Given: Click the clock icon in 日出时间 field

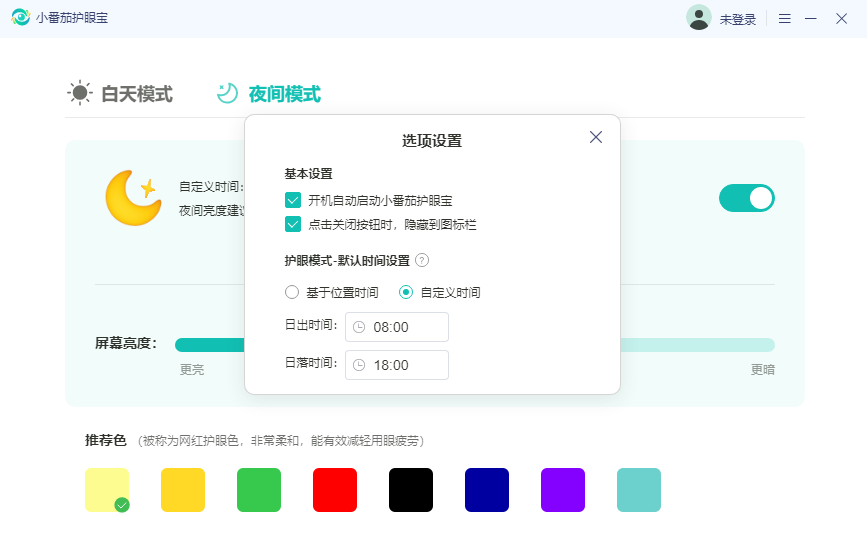Looking at the screenshot, I should tap(359, 327).
